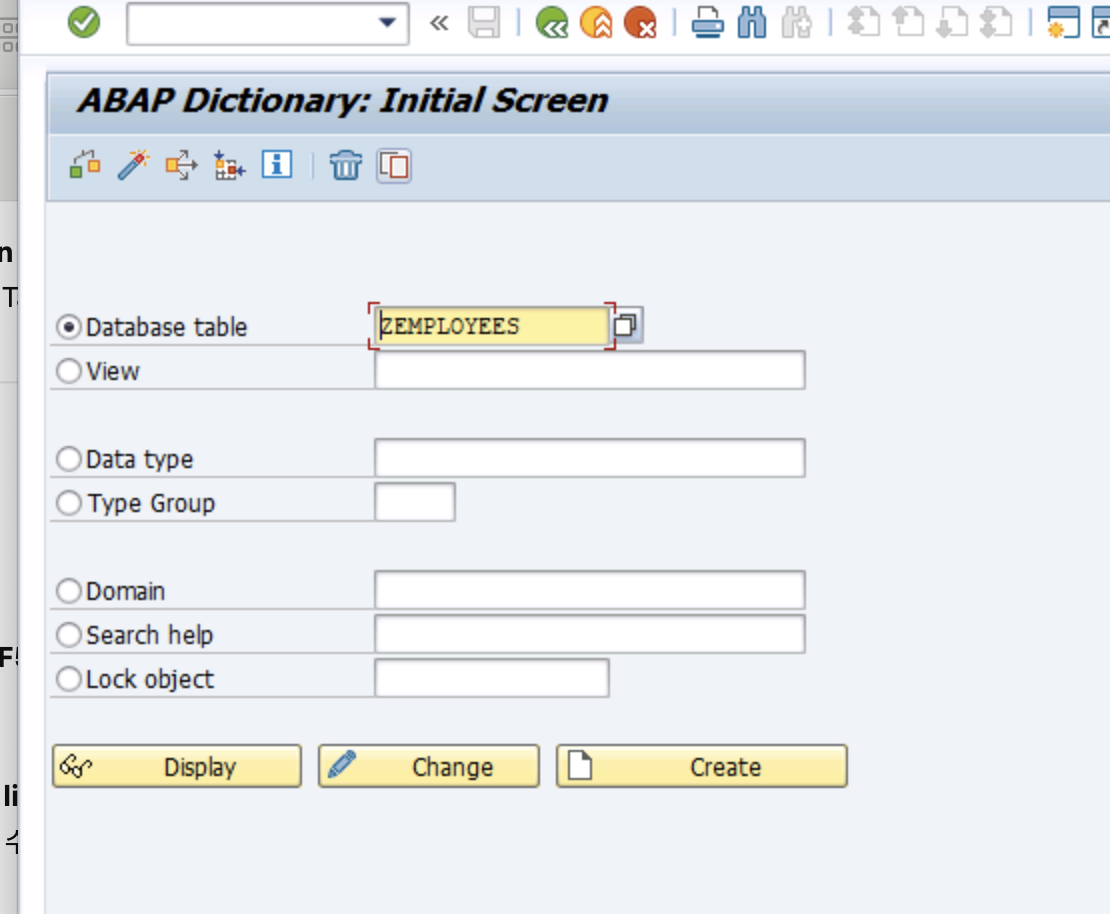The height and width of the screenshot is (914, 1110).
Task: Click the Change button
Action: coord(429,766)
